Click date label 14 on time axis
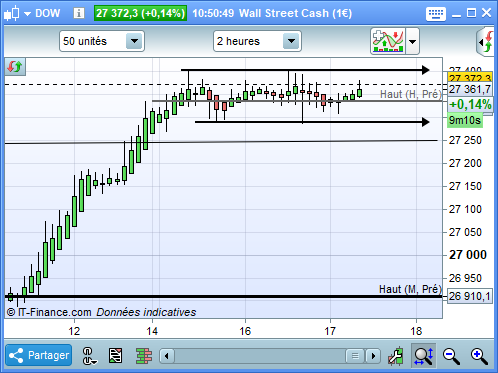Screen dimensions: 498x373 pos(152,331)
